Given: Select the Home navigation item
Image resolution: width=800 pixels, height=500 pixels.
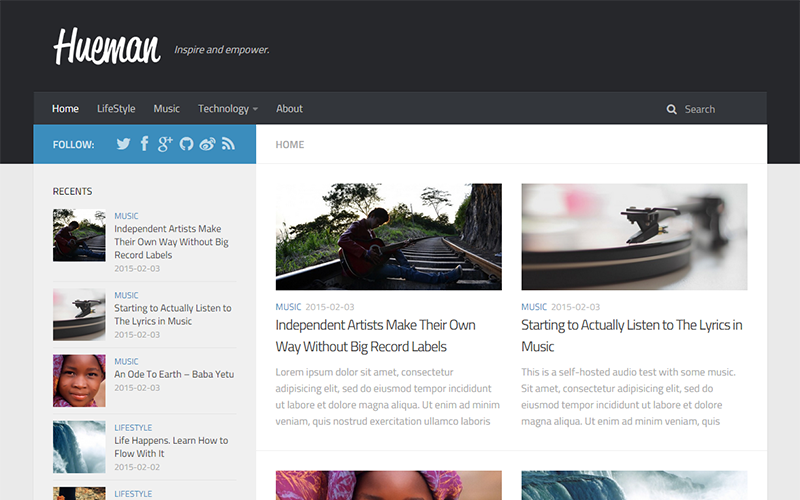Looking at the screenshot, I should point(65,109).
